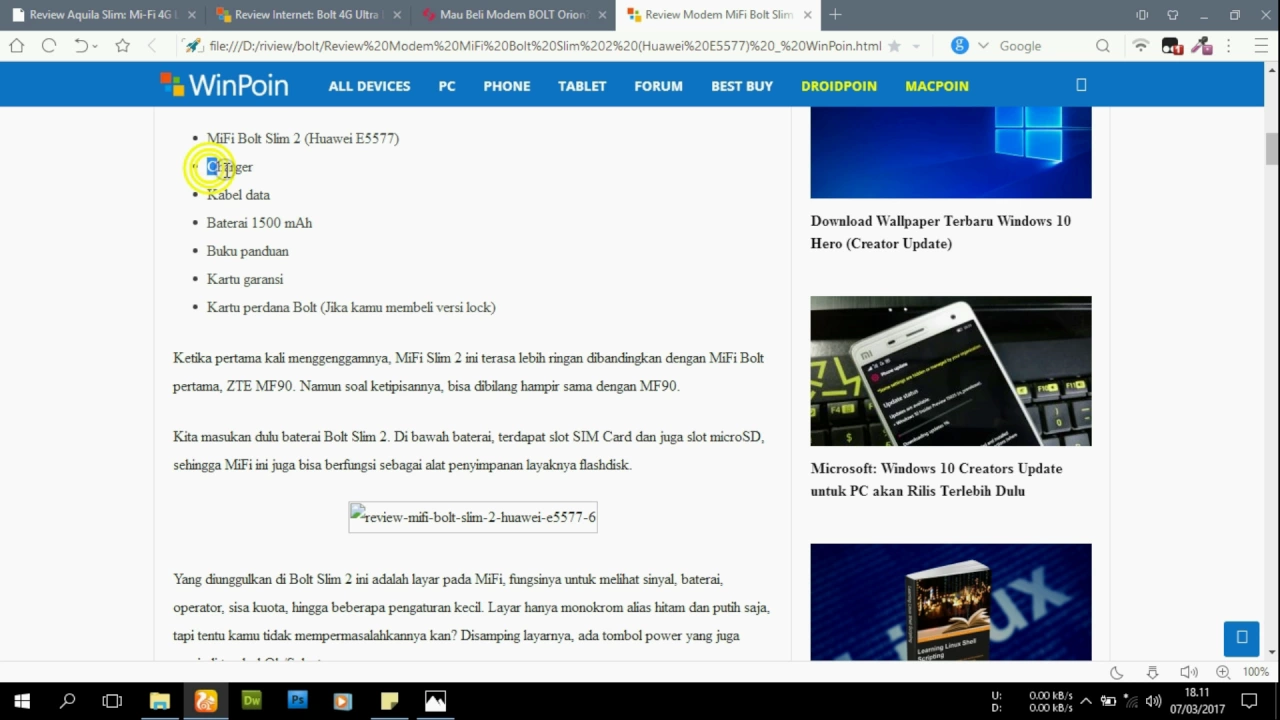Visit the MACPOIN link
This screenshot has width=1280, height=720.
pyautogui.click(x=937, y=86)
